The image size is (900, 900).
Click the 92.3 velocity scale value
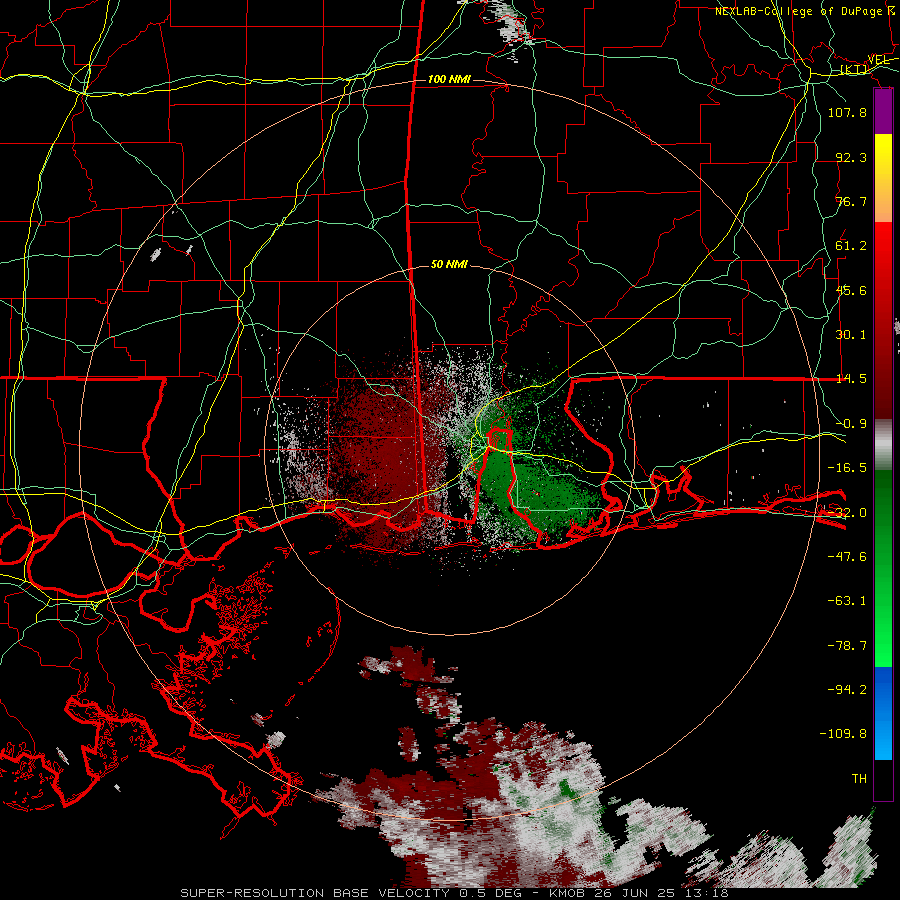[851, 157]
